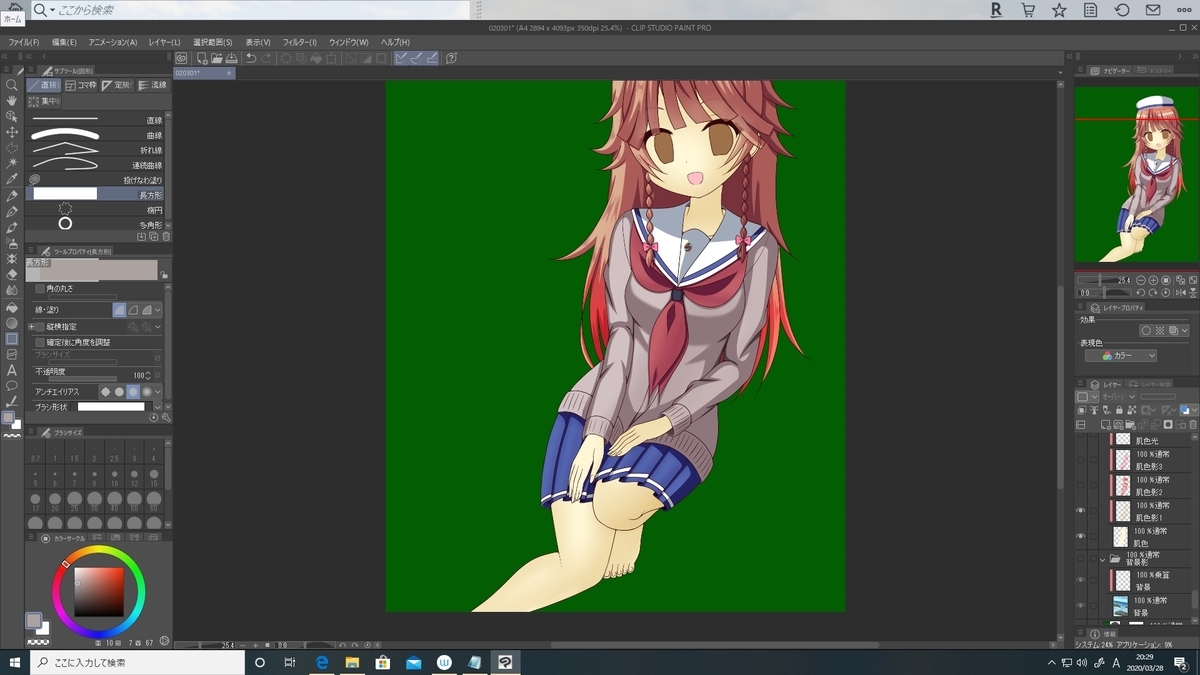
Task: Show the hidden 肌色影2 layer
Action: pyautogui.click(x=1080, y=485)
